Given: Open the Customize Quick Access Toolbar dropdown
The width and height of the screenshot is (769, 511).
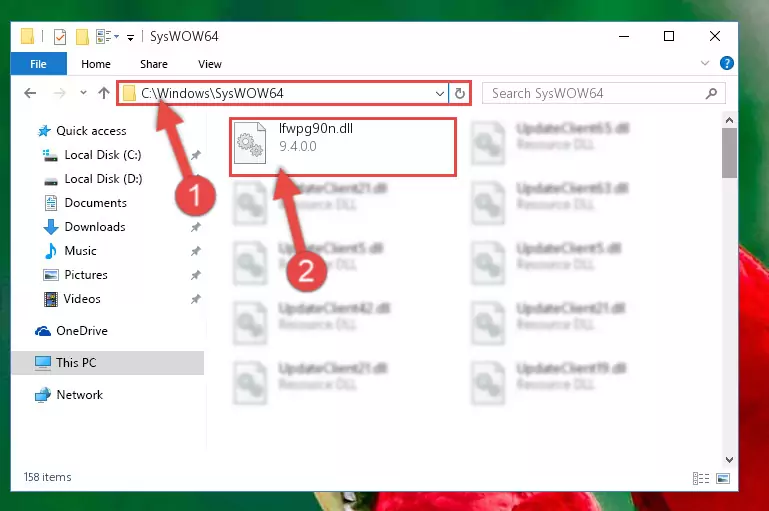Looking at the screenshot, I should coord(130,37).
